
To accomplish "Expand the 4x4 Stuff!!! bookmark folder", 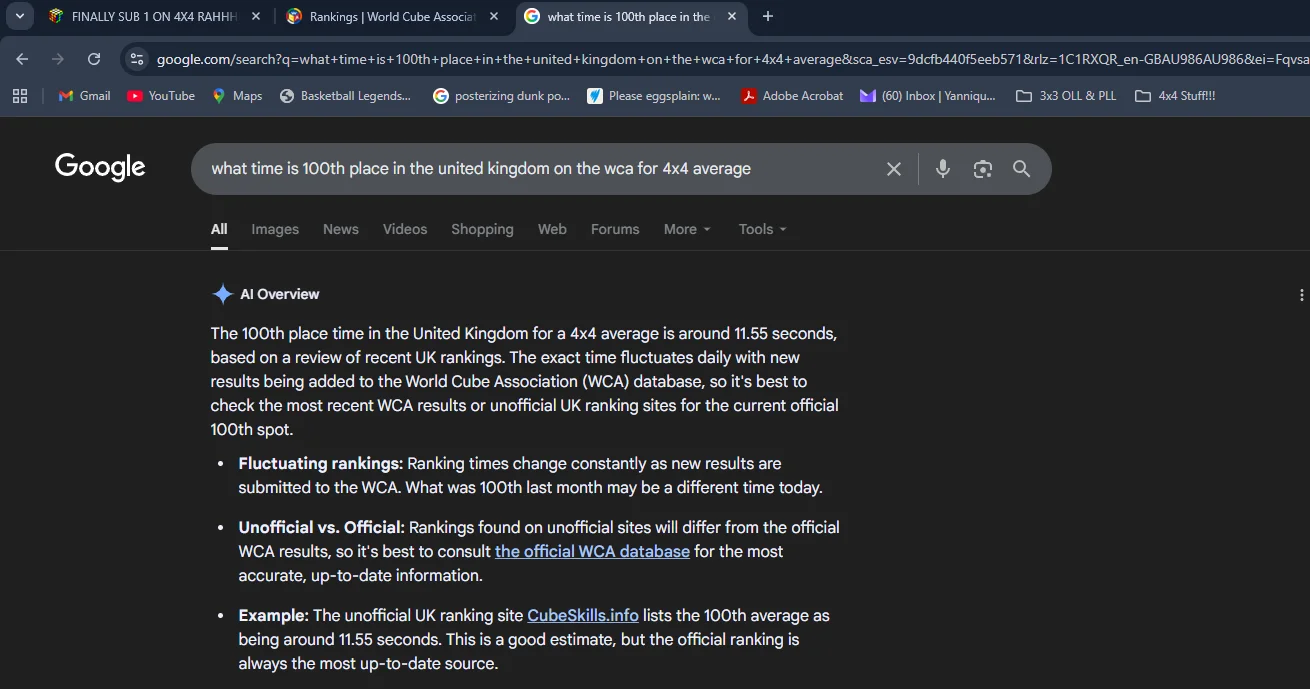I will (1176, 96).
